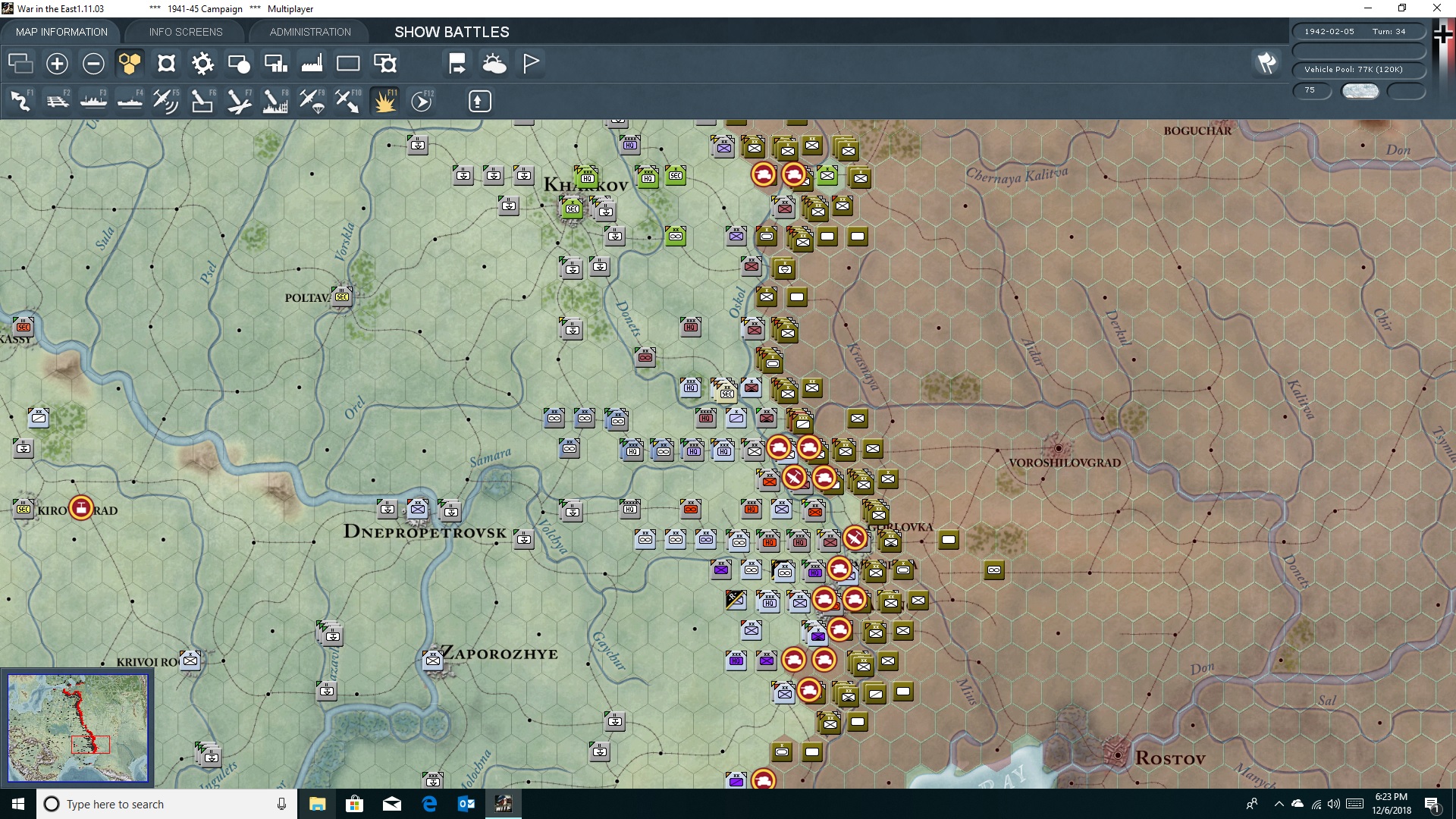The image size is (1456, 819).
Task: Select Air transfer F10 icon
Action: point(348,101)
